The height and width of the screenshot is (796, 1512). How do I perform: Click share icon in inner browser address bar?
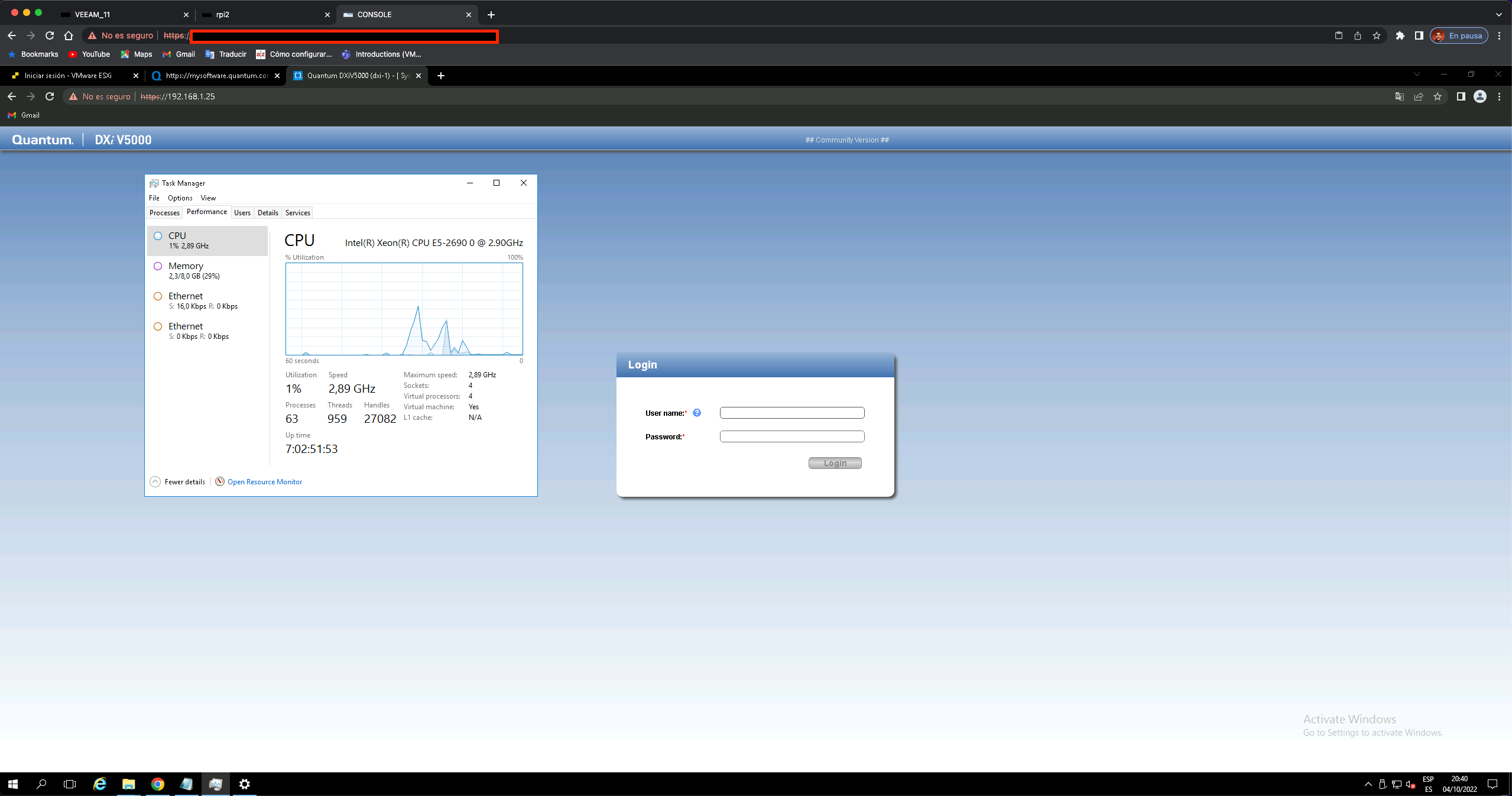coord(1419,96)
